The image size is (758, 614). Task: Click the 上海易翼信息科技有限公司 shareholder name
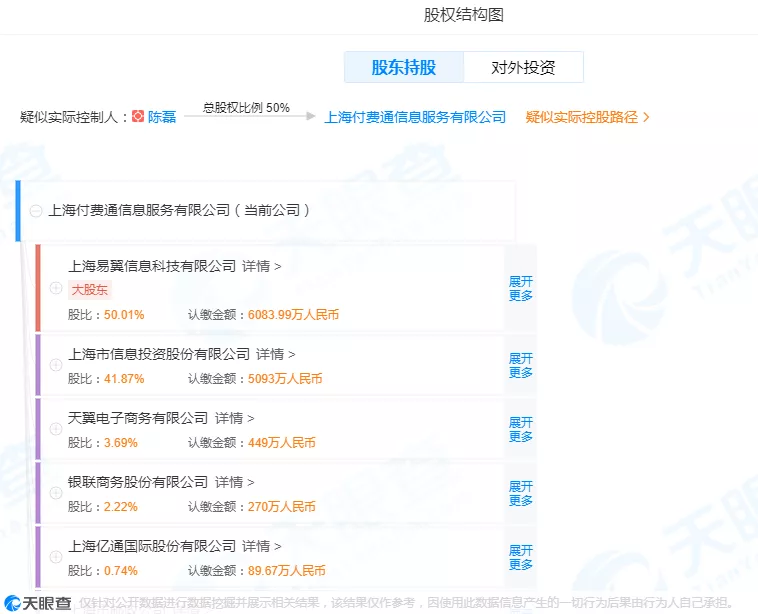(x=152, y=266)
